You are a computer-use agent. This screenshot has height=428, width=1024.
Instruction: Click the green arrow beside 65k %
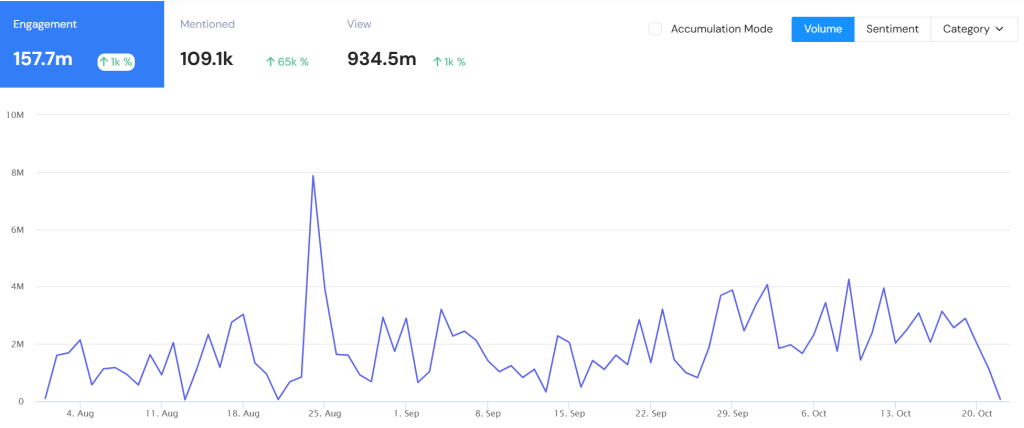click(270, 62)
